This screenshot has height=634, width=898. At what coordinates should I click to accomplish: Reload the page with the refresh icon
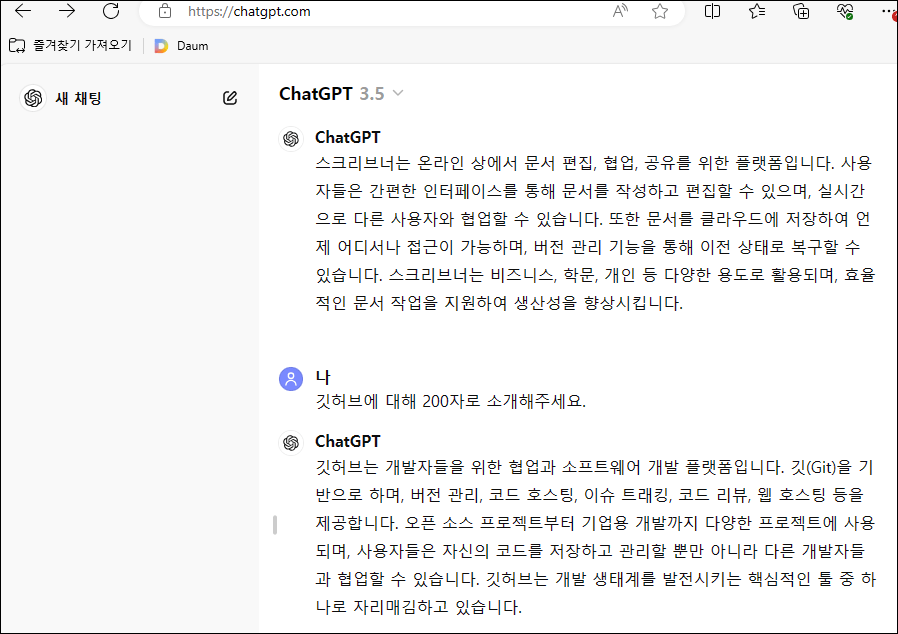coord(111,11)
